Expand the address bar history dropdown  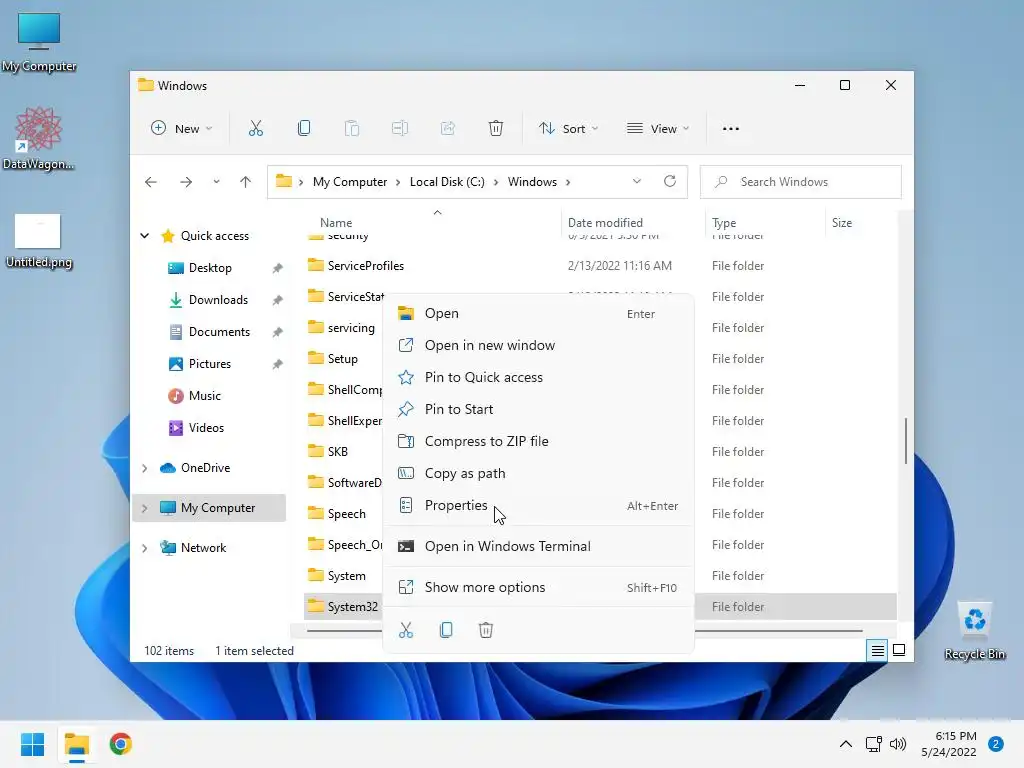tap(637, 182)
